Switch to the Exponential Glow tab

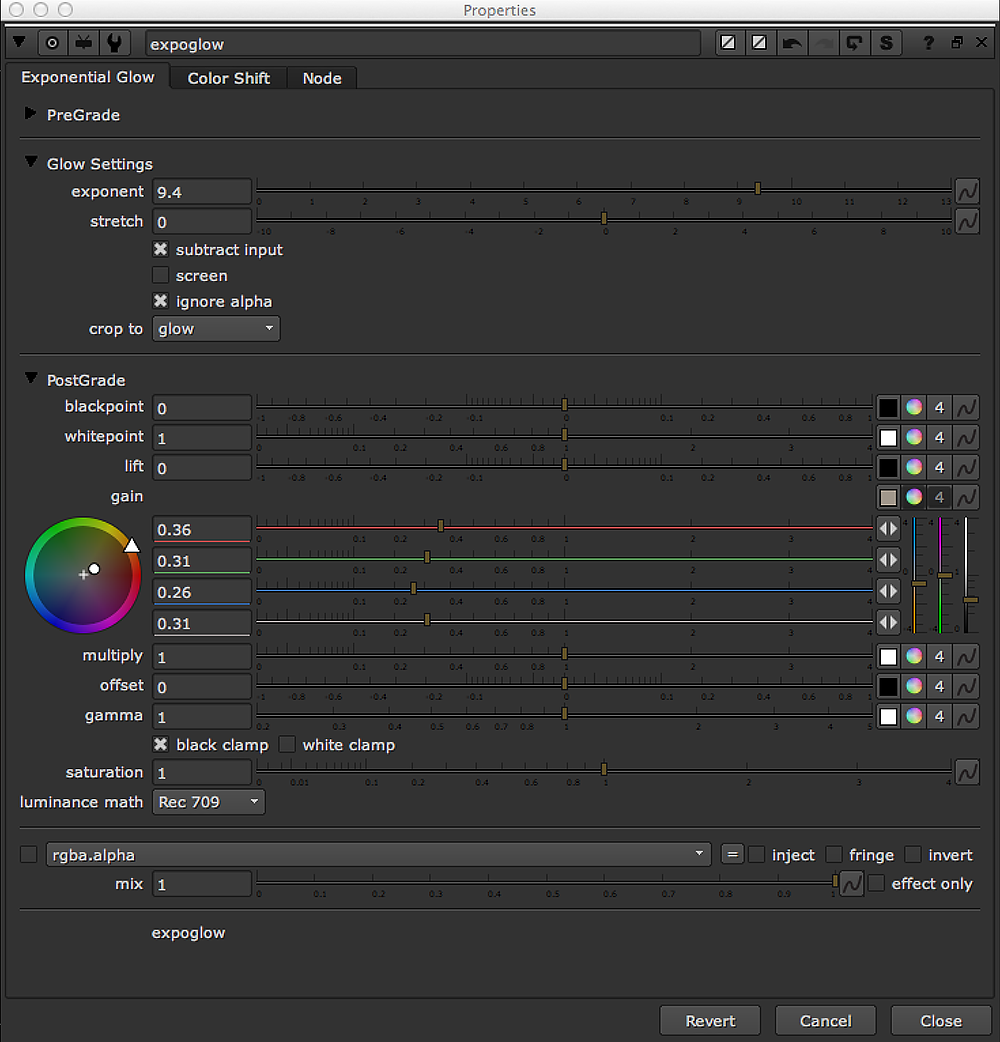click(x=88, y=77)
